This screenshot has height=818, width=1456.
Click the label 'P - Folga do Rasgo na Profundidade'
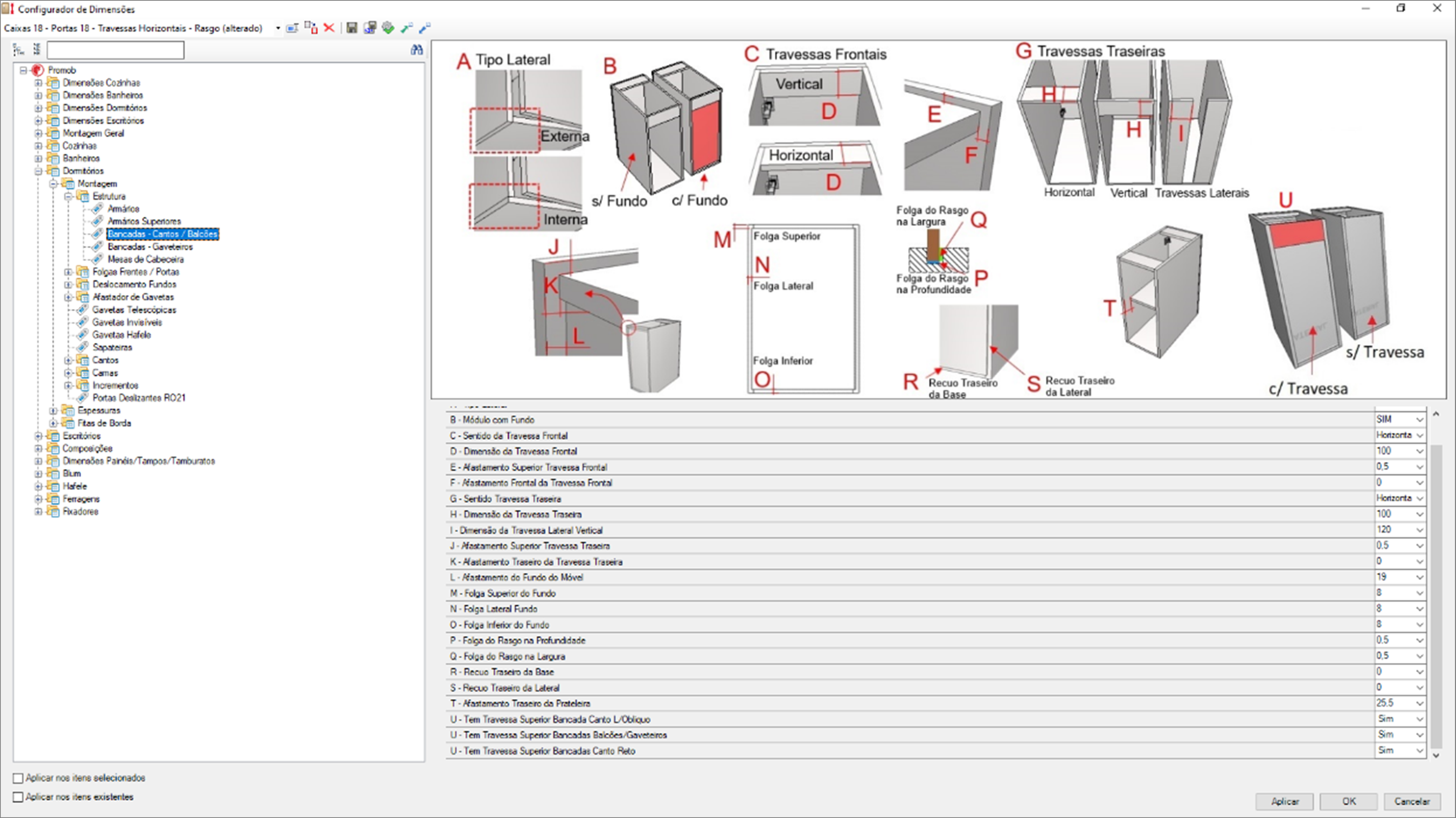[518, 641]
